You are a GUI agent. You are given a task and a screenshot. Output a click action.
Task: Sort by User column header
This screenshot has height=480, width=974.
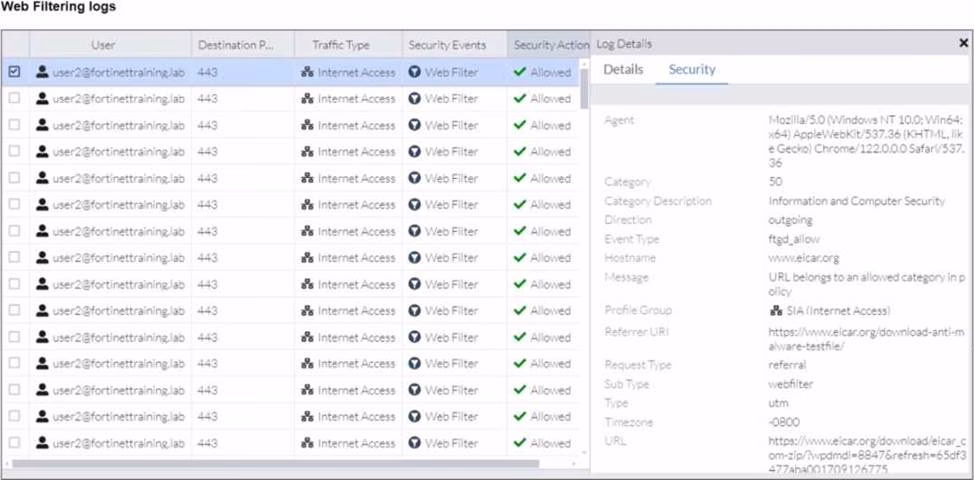(103, 45)
